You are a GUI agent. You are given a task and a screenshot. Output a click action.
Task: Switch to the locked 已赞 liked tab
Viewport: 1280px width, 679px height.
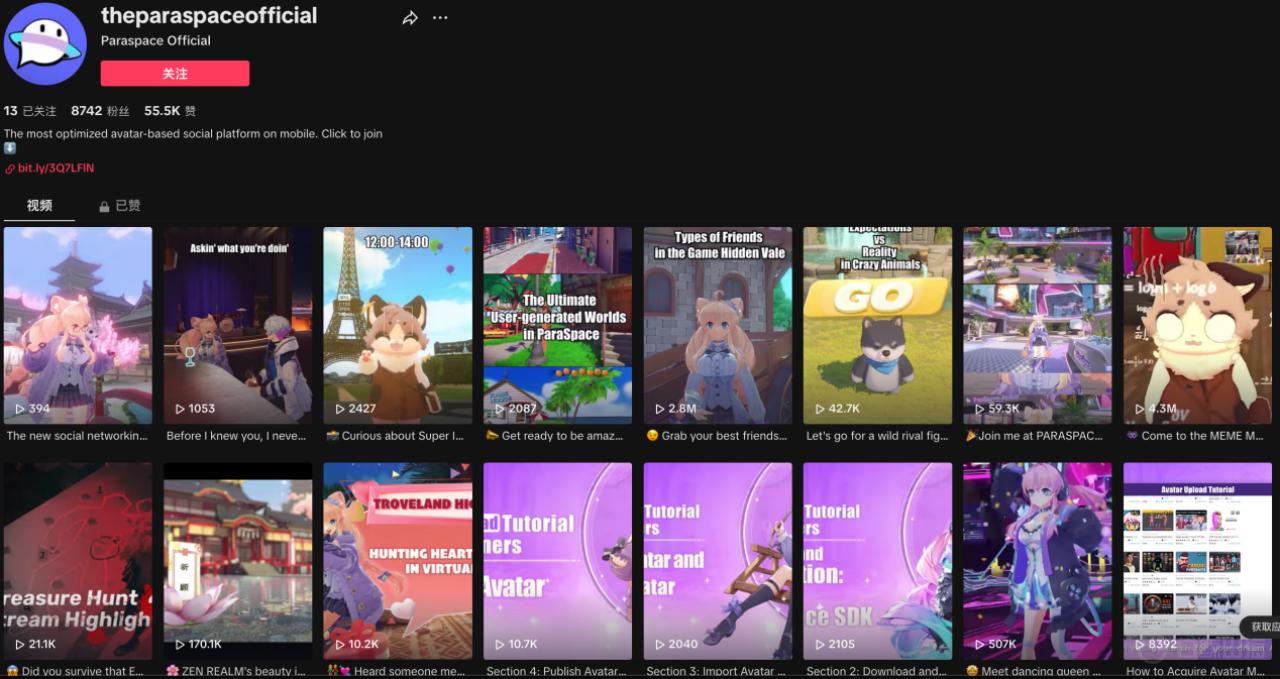(x=120, y=206)
